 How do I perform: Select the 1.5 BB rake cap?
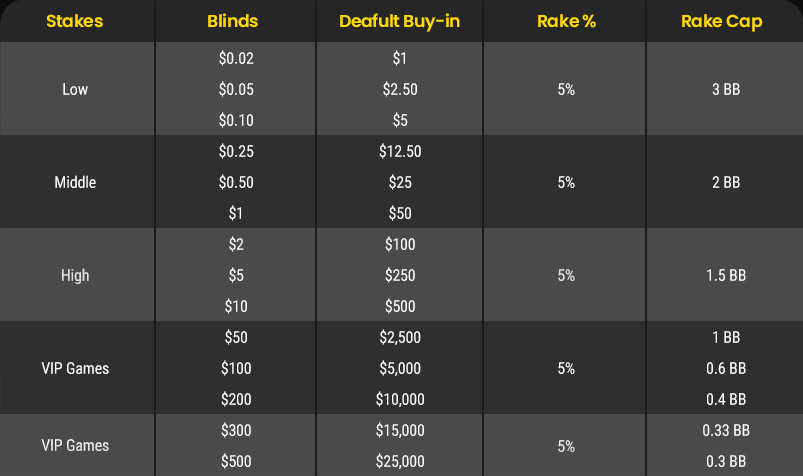(726, 275)
